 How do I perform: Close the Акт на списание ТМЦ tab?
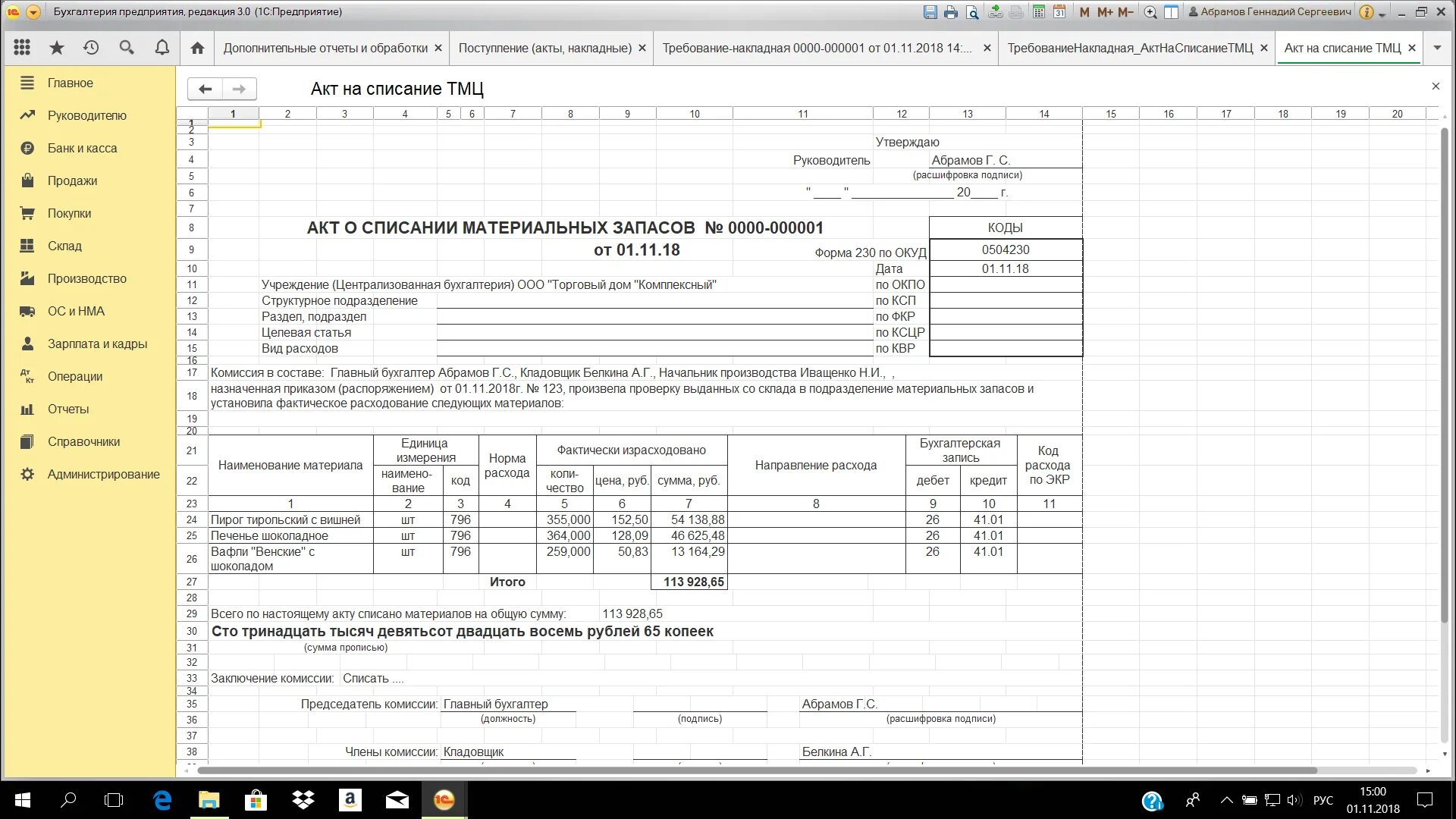(x=1412, y=48)
